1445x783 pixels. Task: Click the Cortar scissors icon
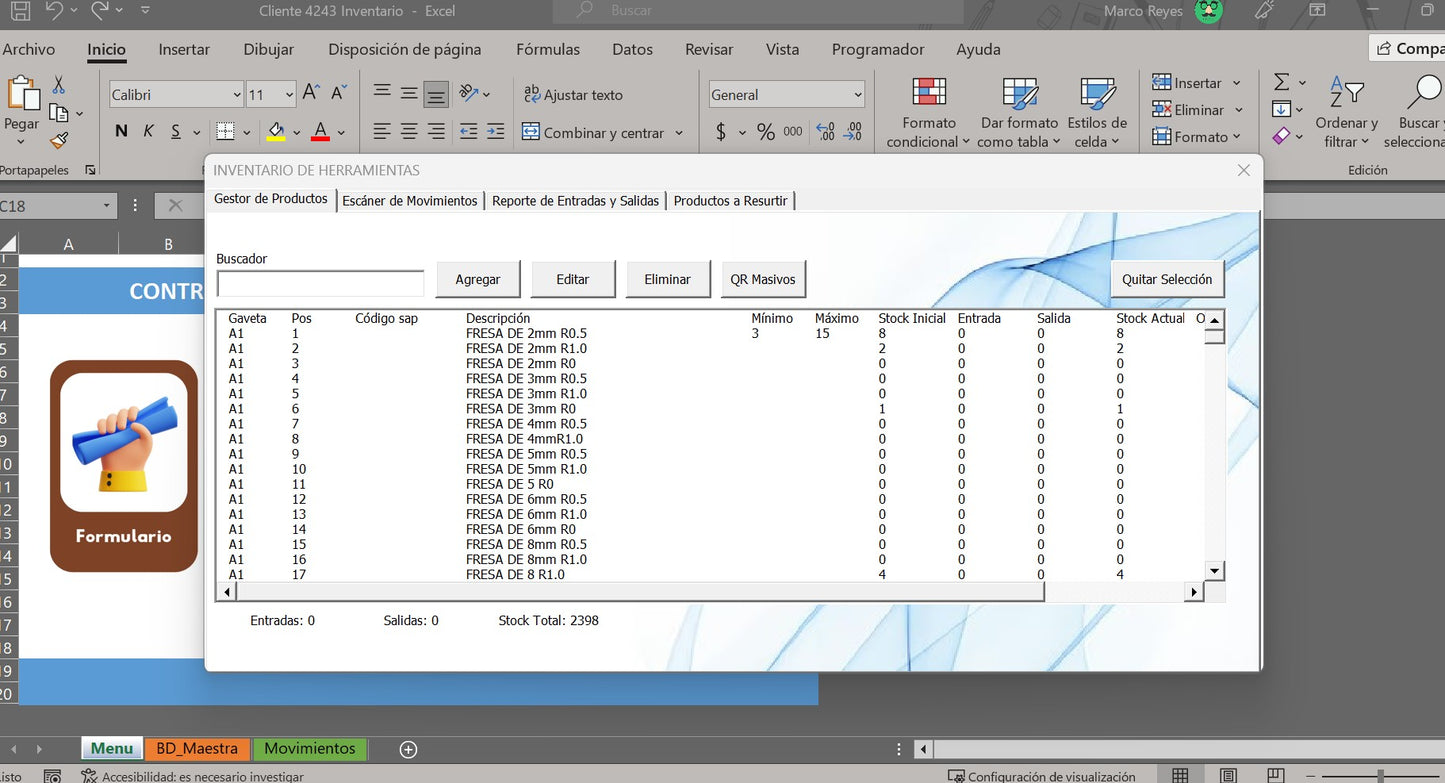point(58,85)
